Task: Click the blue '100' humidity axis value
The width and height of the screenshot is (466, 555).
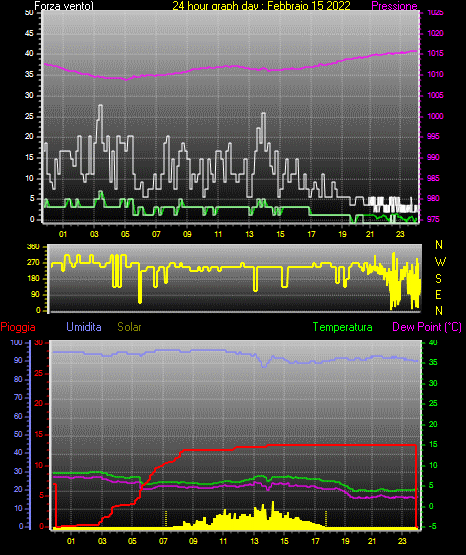Action: click(x=16, y=342)
